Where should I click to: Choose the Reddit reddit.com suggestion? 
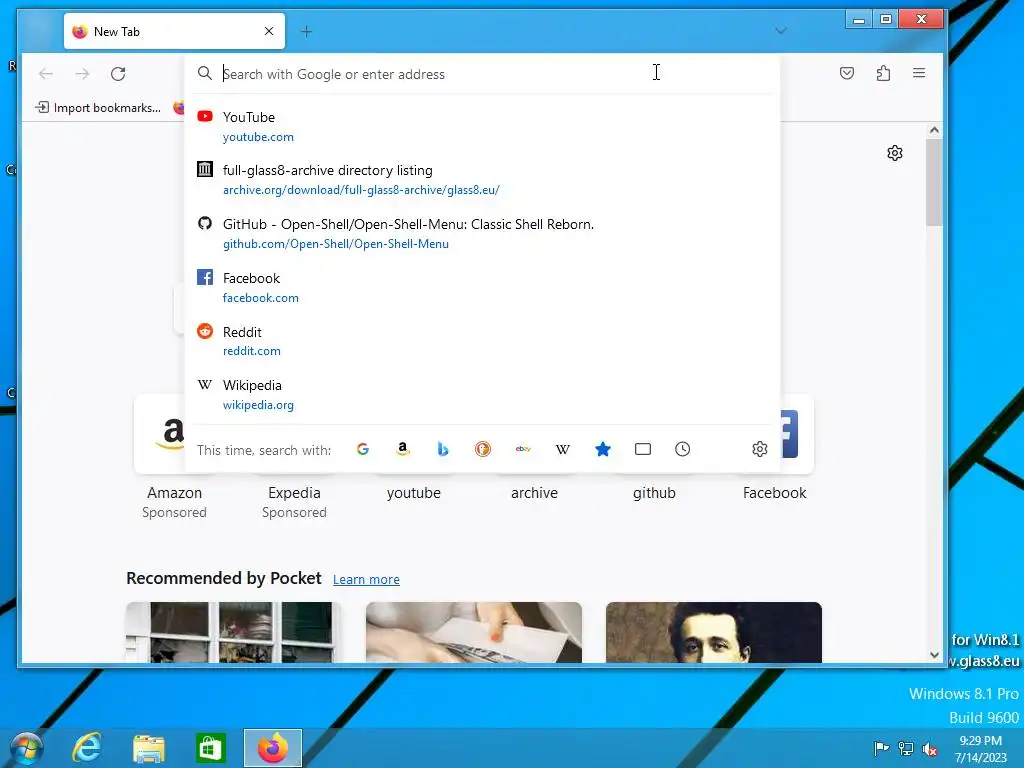(x=482, y=341)
